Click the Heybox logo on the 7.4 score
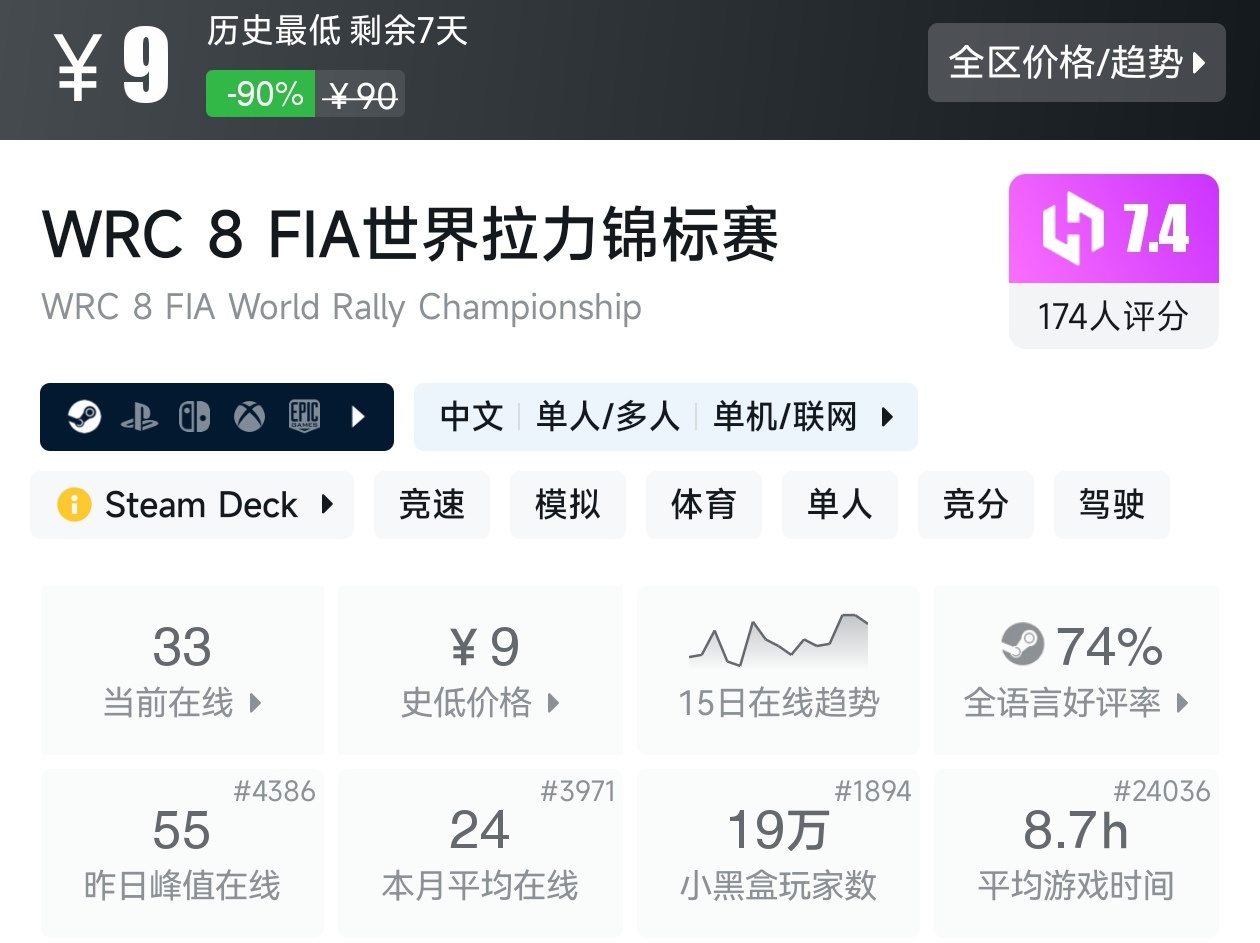1260x943 pixels. [x=1072, y=228]
